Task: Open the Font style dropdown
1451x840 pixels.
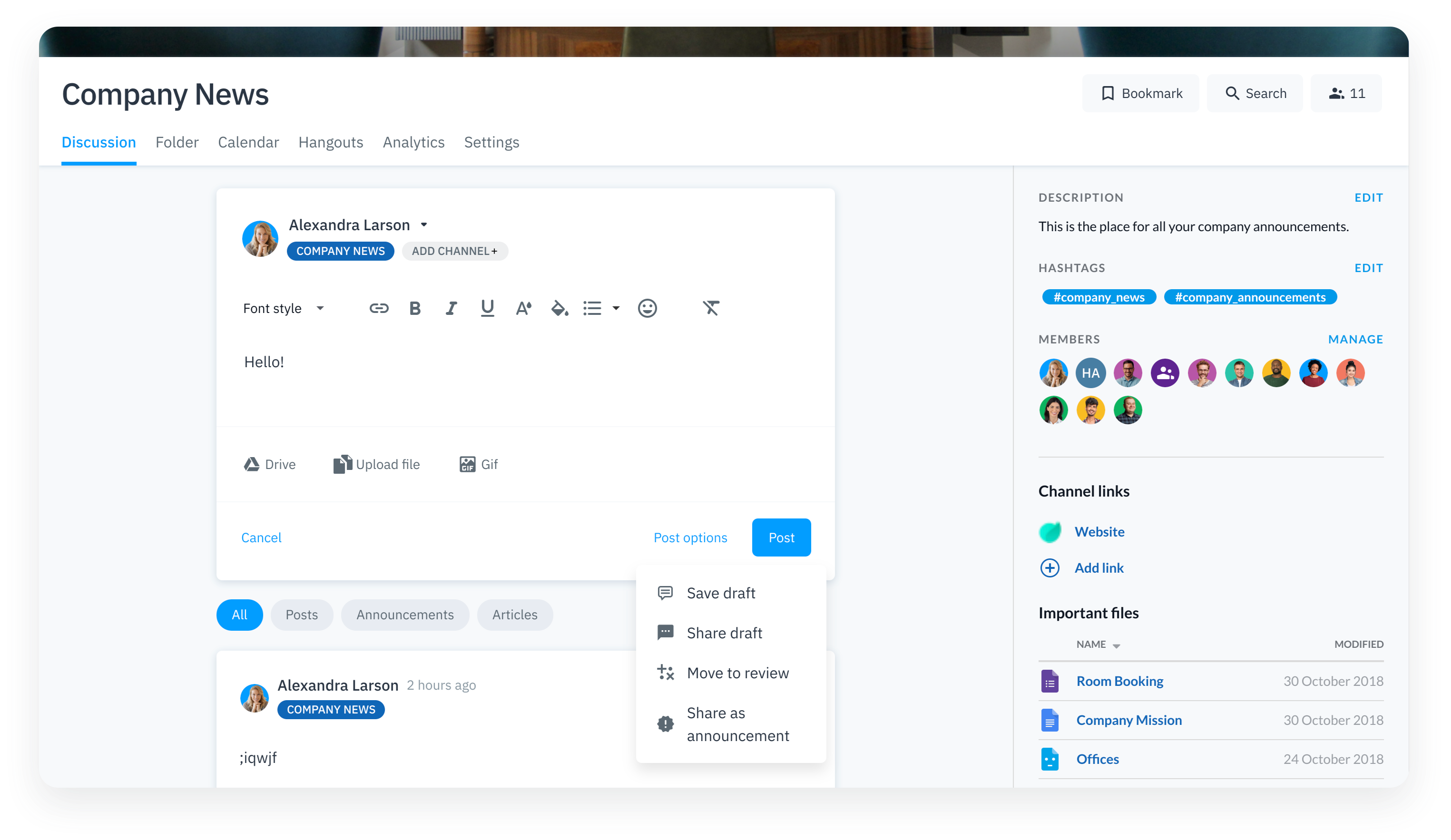Action: 283,309
